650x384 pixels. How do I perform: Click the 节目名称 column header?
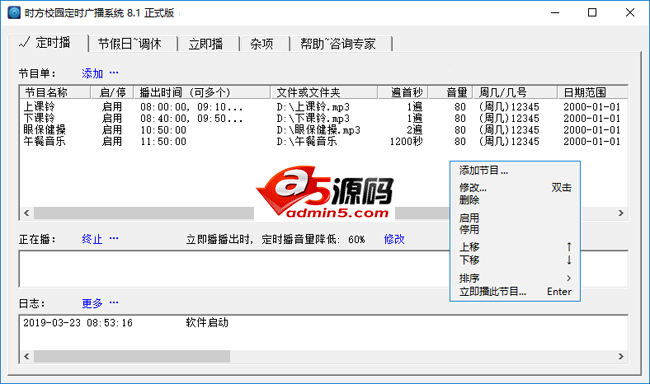[x=55, y=92]
